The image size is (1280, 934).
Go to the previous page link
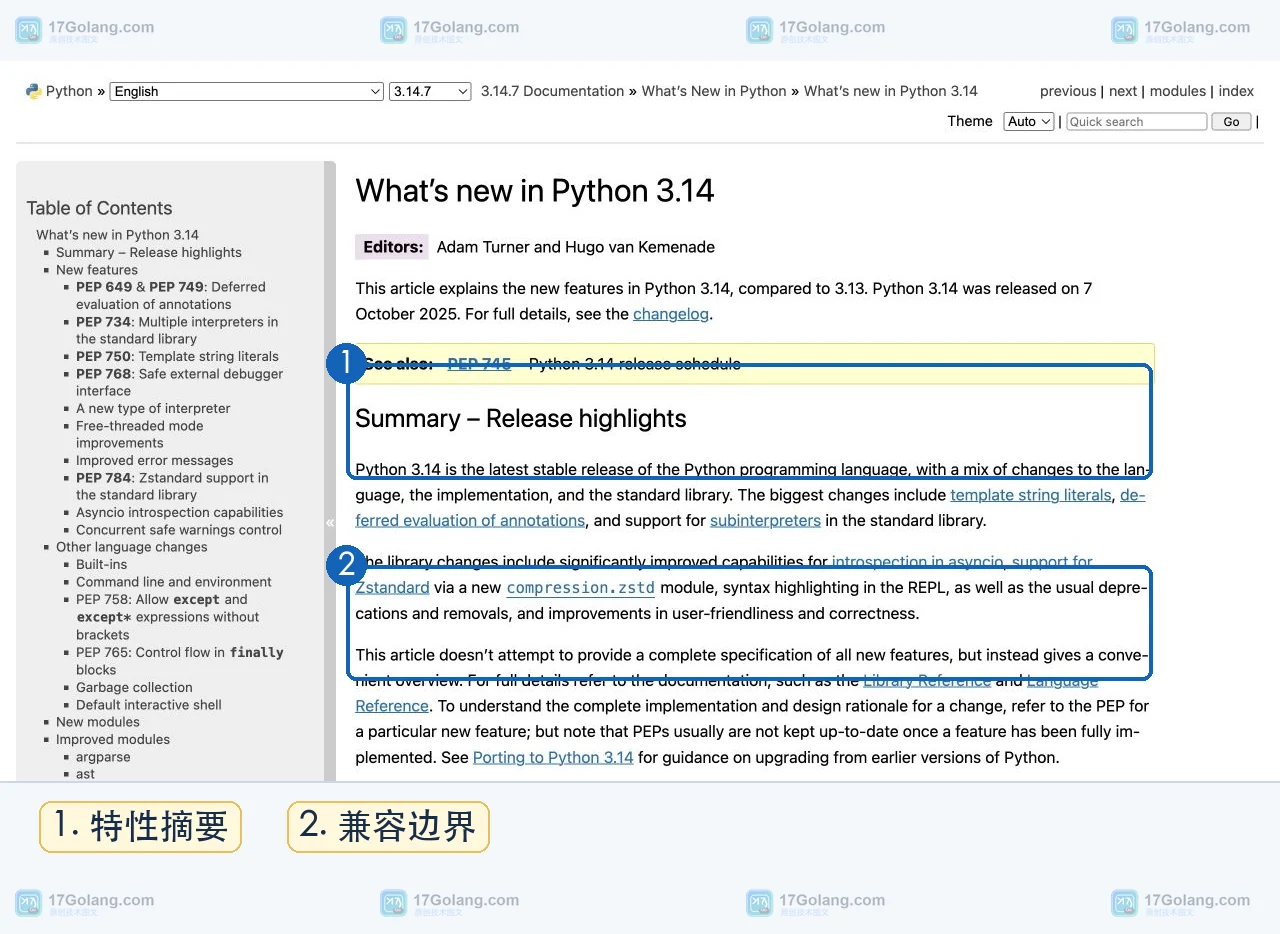pos(1068,91)
